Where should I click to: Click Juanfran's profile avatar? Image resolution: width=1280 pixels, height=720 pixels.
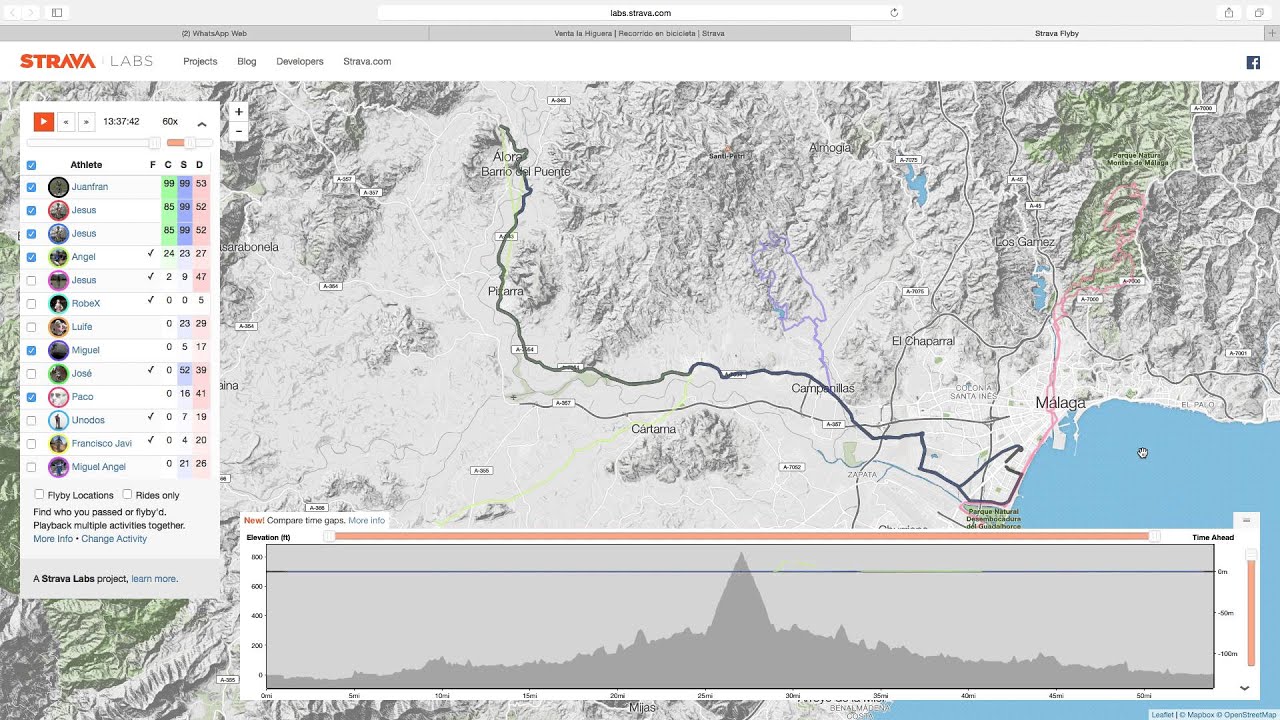point(58,187)
